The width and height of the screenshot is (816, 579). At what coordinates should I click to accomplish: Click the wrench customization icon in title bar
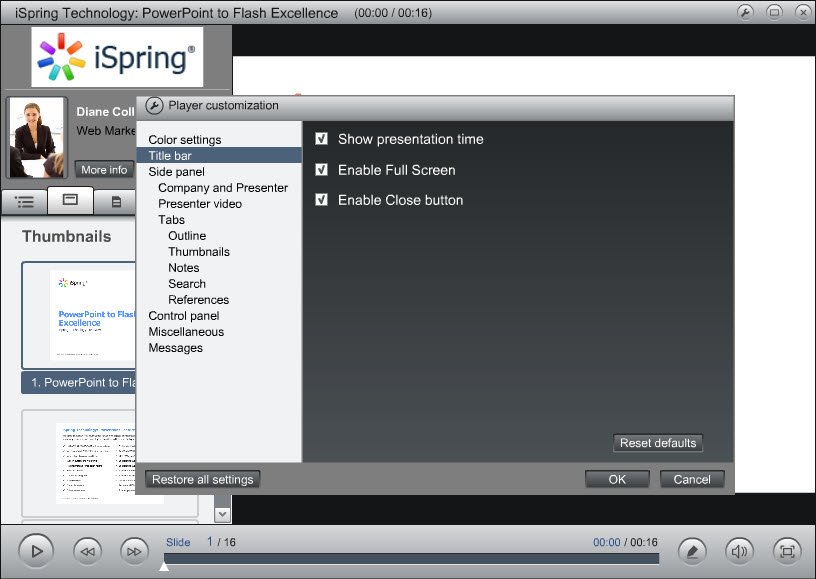click(745, 12)
